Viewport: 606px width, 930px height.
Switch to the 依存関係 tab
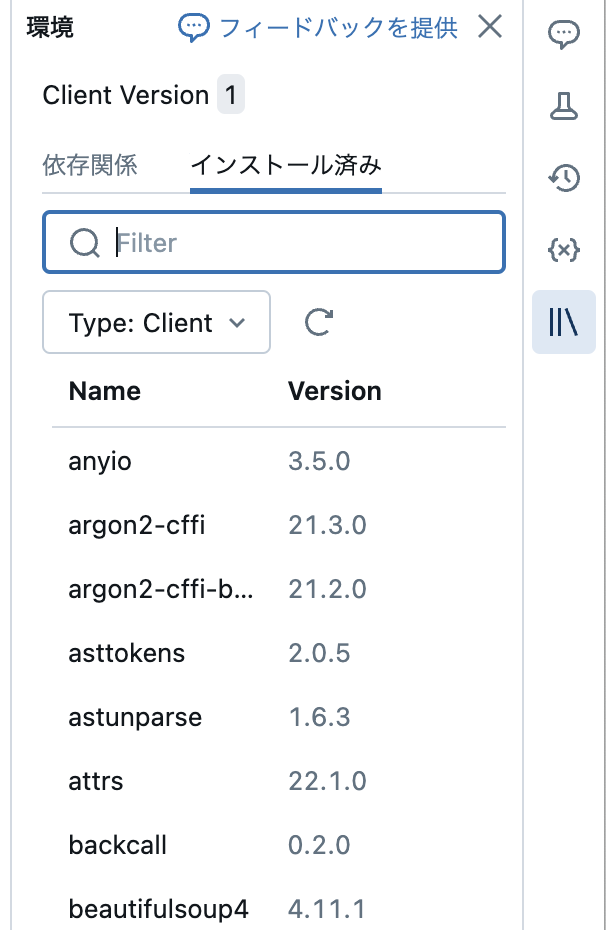tap(90, 165)
